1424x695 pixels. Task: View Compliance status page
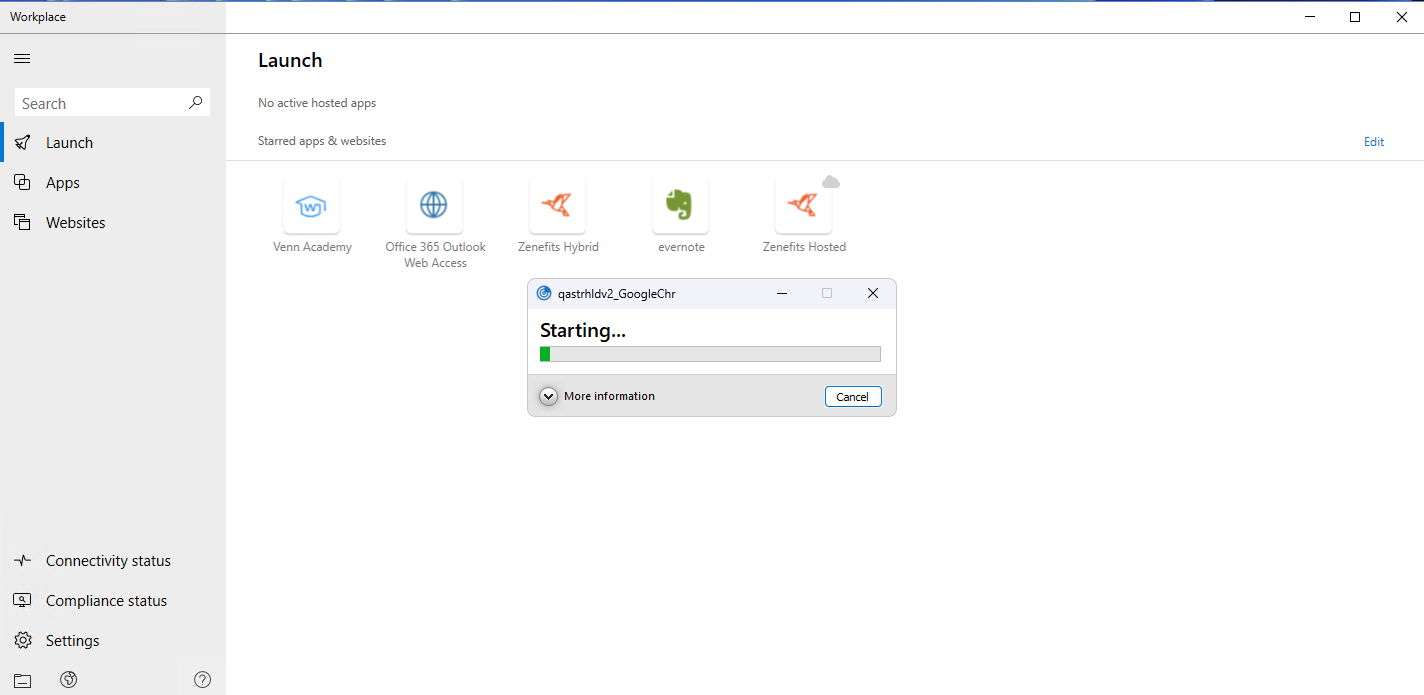[x=106, y=601]
